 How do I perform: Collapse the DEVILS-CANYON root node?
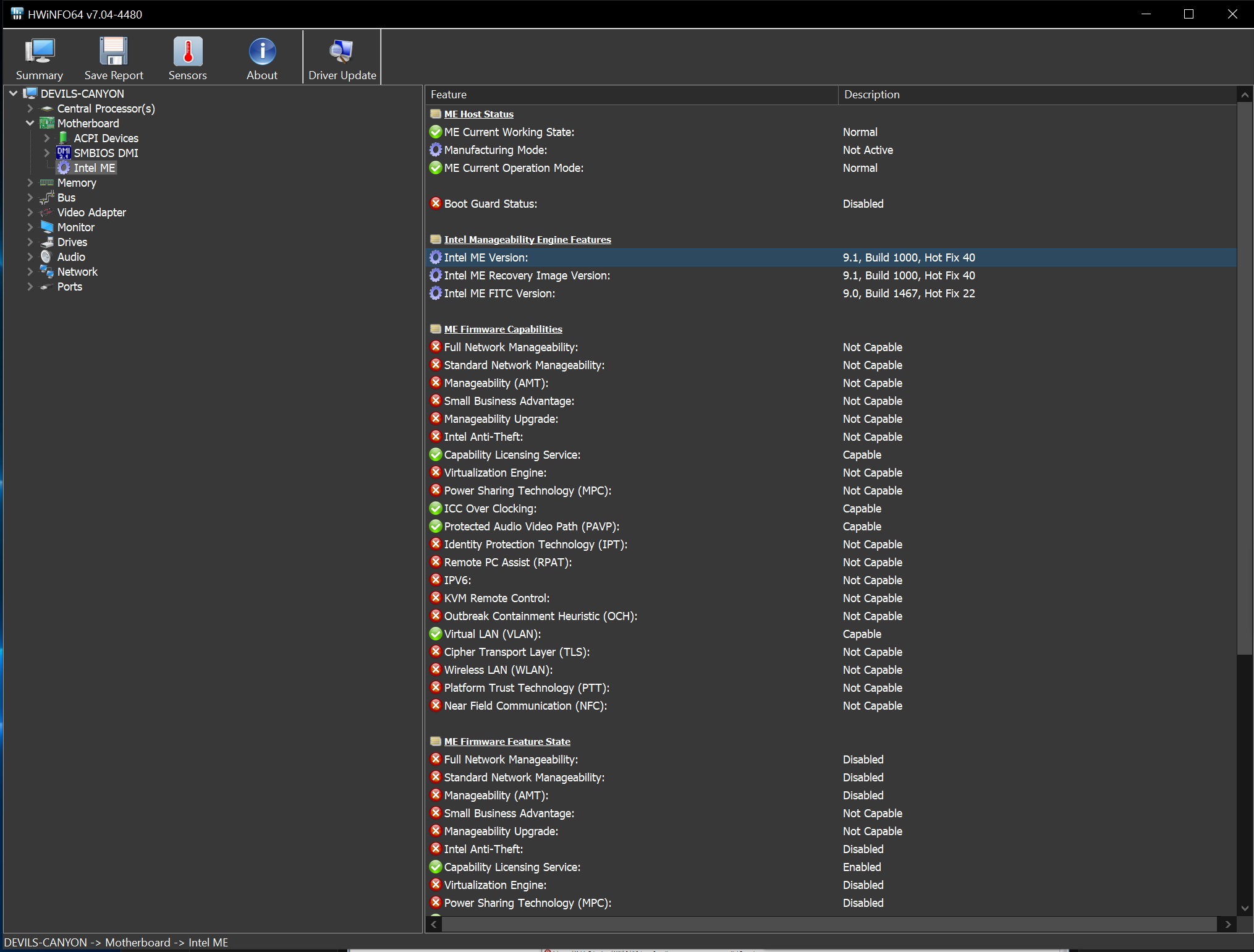point(14,93)
